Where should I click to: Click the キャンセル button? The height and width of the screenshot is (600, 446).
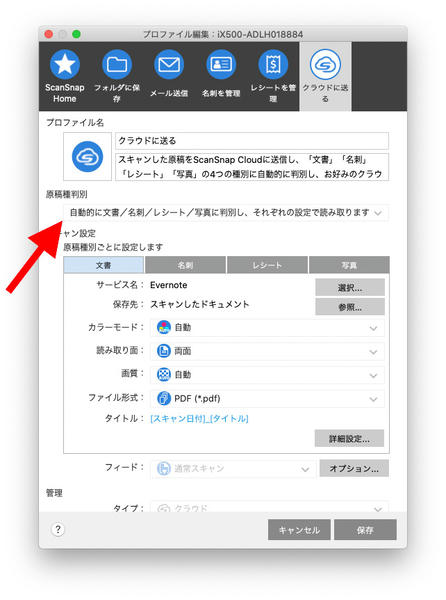[x=299, y=530]
